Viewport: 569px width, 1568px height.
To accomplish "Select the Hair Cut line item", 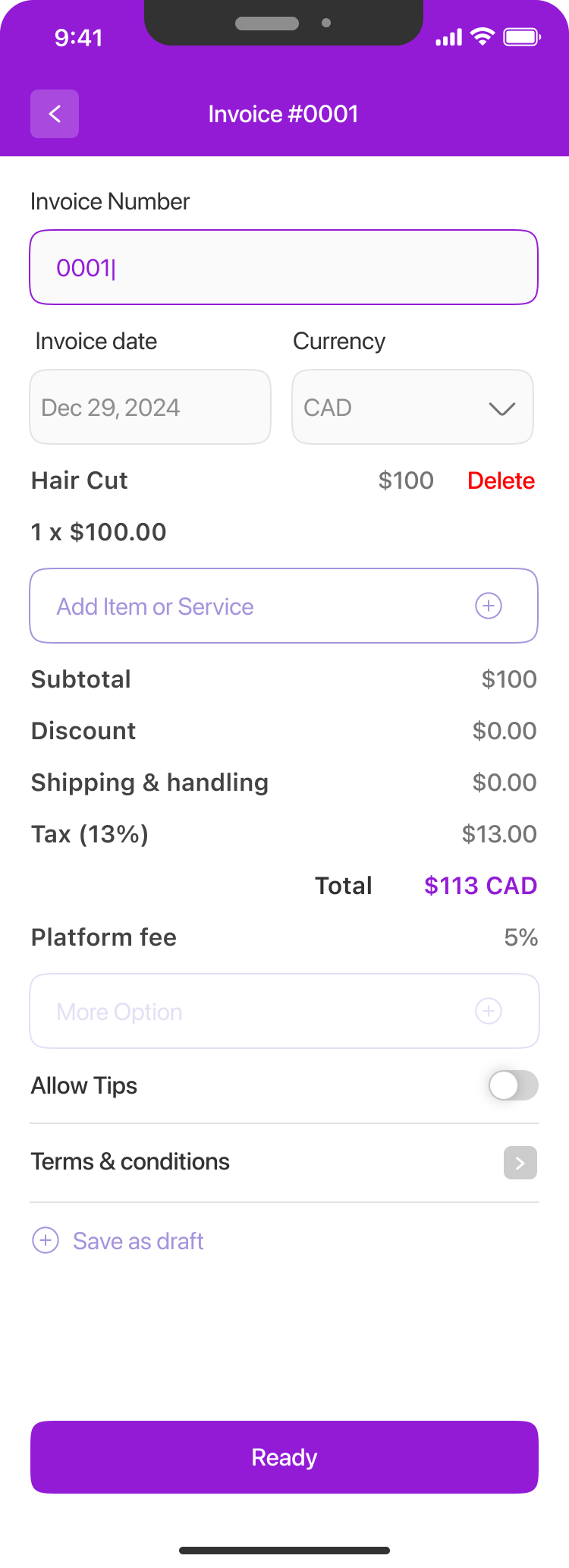I will coord(80,480).
